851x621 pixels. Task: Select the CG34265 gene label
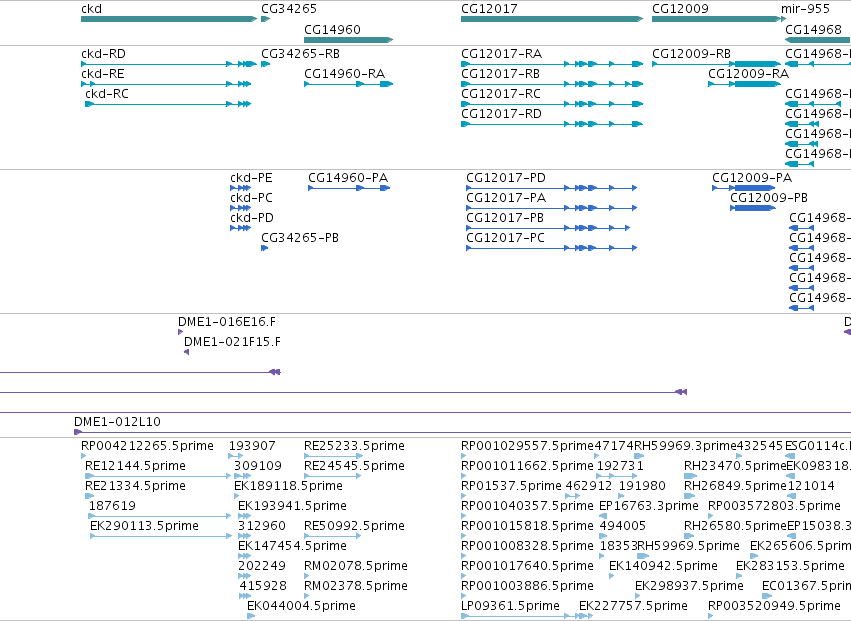pos(289,9)
